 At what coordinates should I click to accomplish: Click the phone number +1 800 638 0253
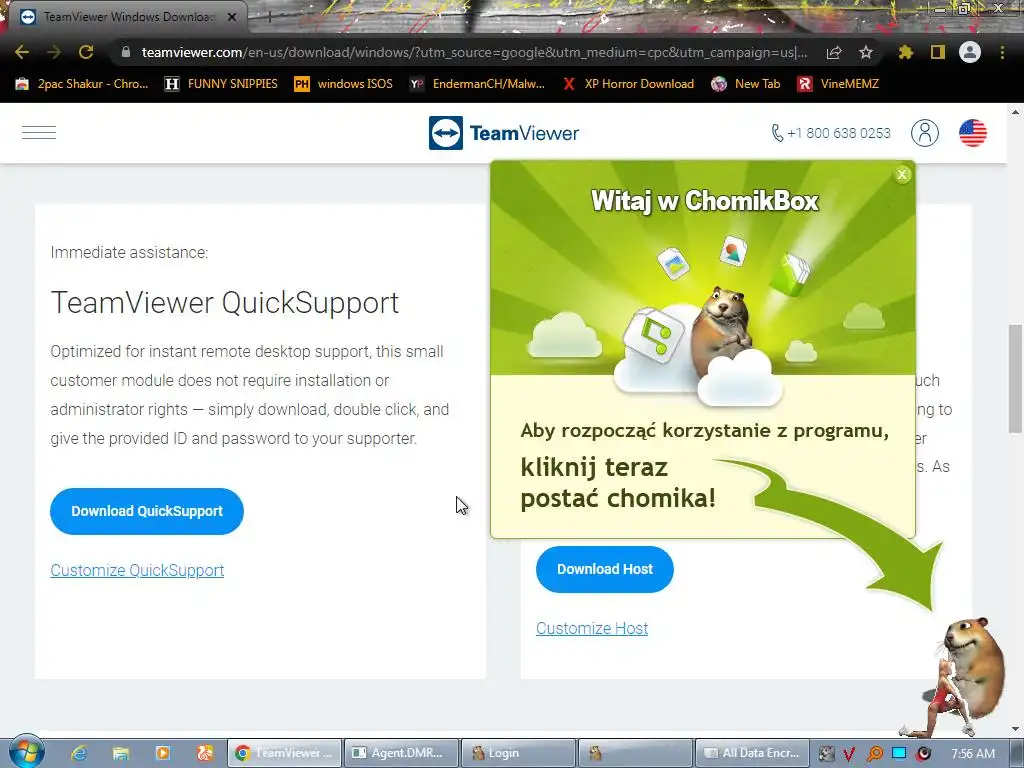point(831,133)
